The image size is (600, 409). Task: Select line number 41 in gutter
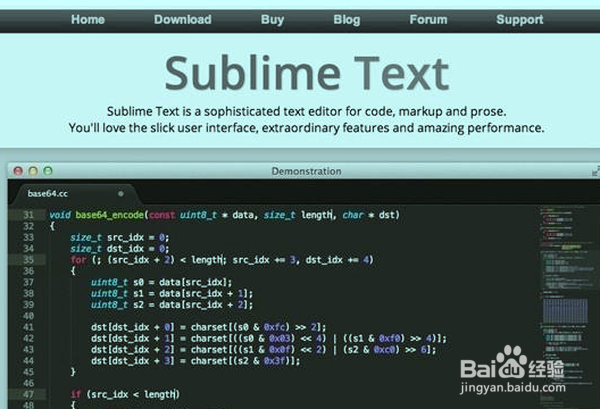[x=28, y=327]
